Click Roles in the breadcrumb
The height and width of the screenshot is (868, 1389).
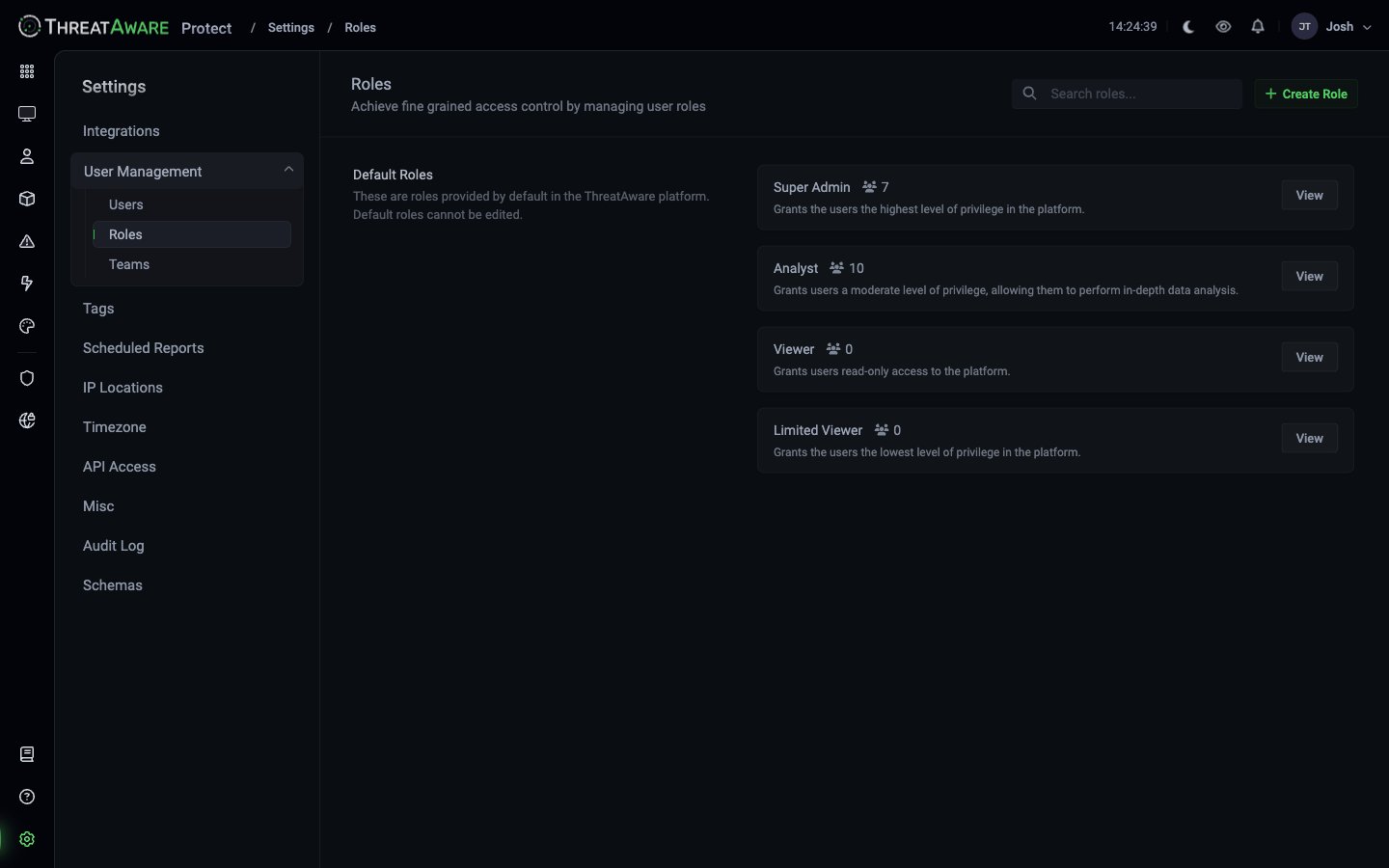point(361,27)
